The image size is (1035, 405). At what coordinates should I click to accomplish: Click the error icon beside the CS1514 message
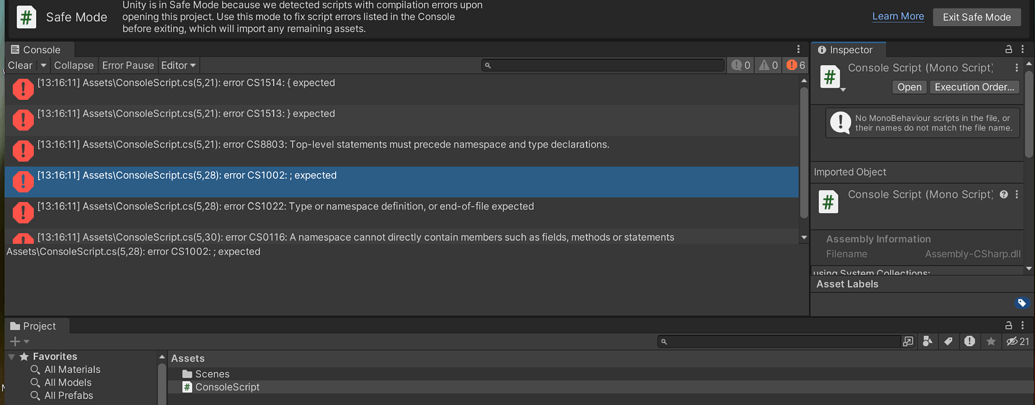click(x=23, y=89)
